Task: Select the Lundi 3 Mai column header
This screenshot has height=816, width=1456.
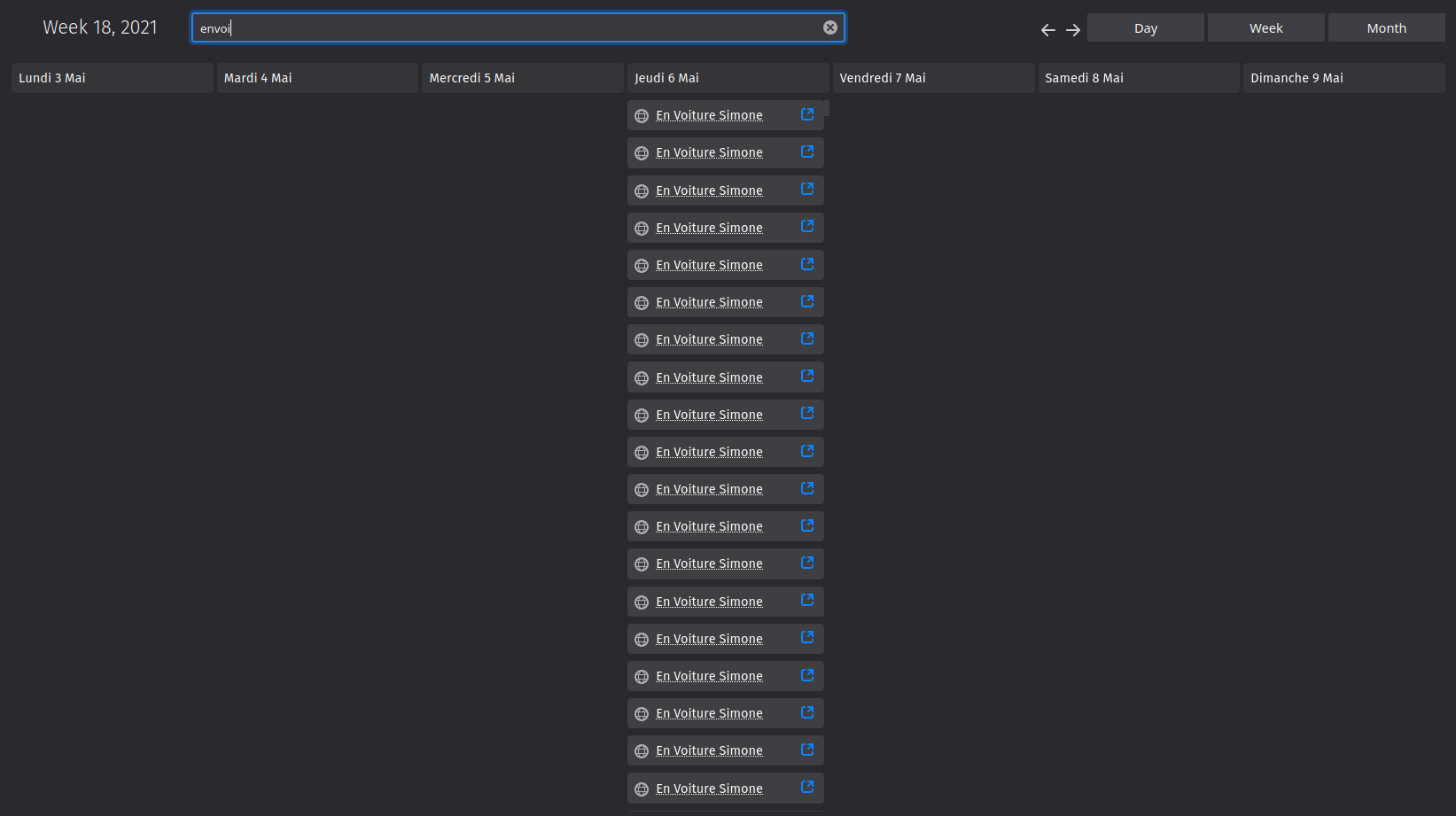Action: (x=113, y=78)
